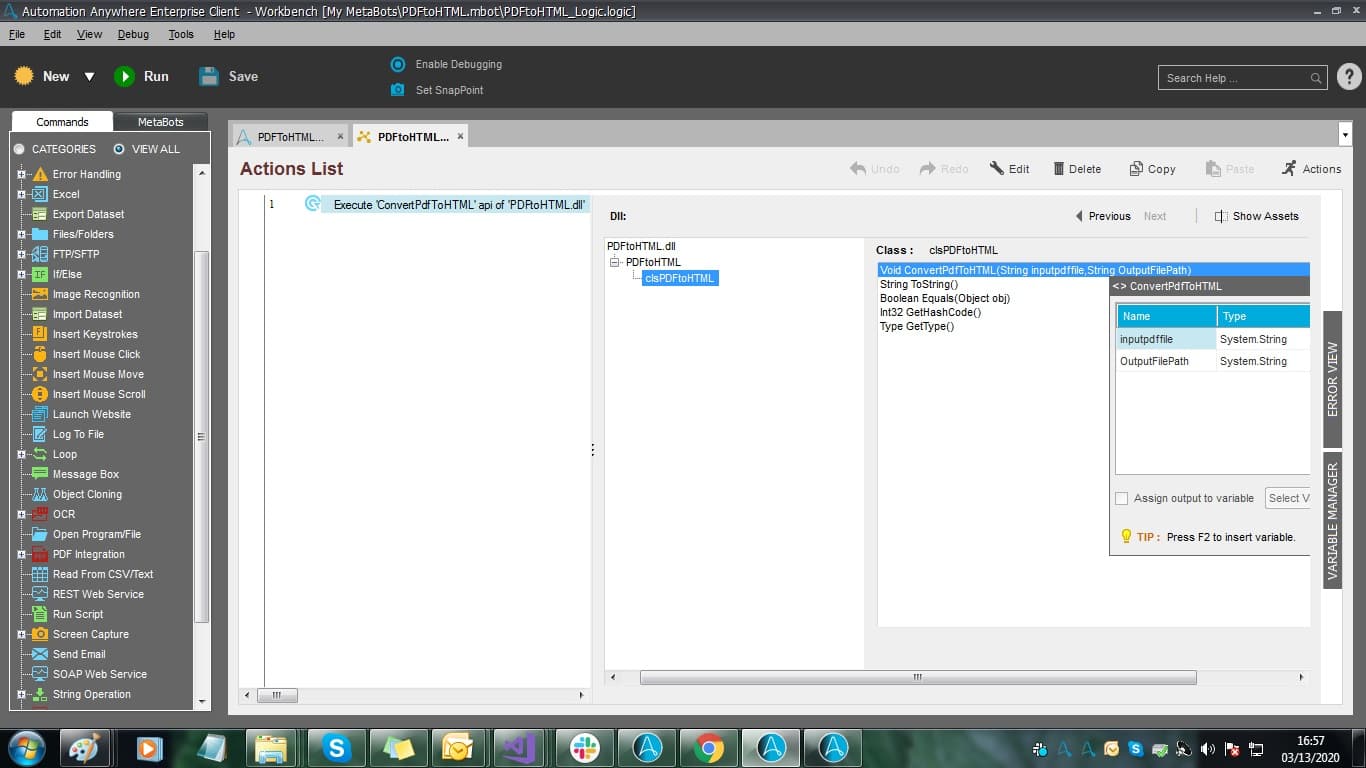The image size is (1366, 768).
Task: Run the bot with the green play icon
Action: click(x=124, y=76)
